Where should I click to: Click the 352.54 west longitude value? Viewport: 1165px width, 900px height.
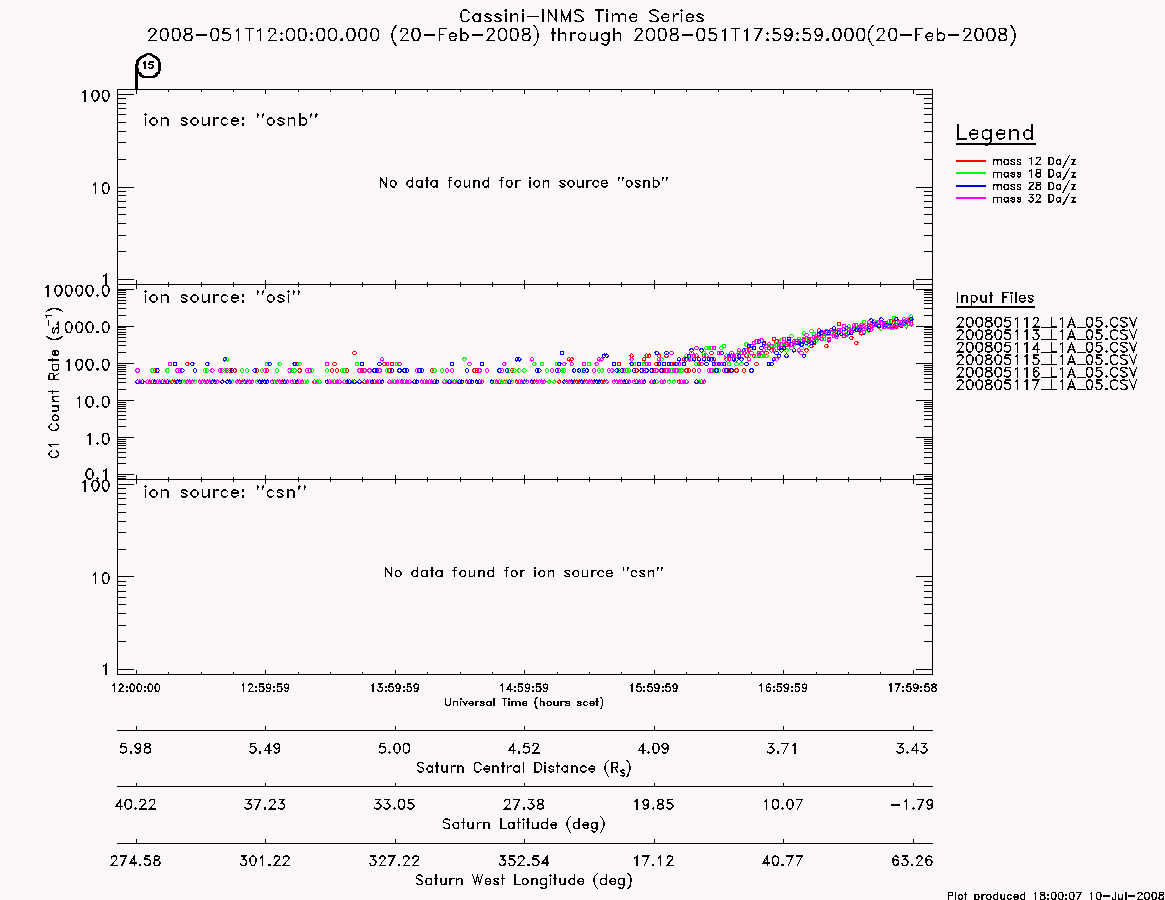(x=524, y=861)
